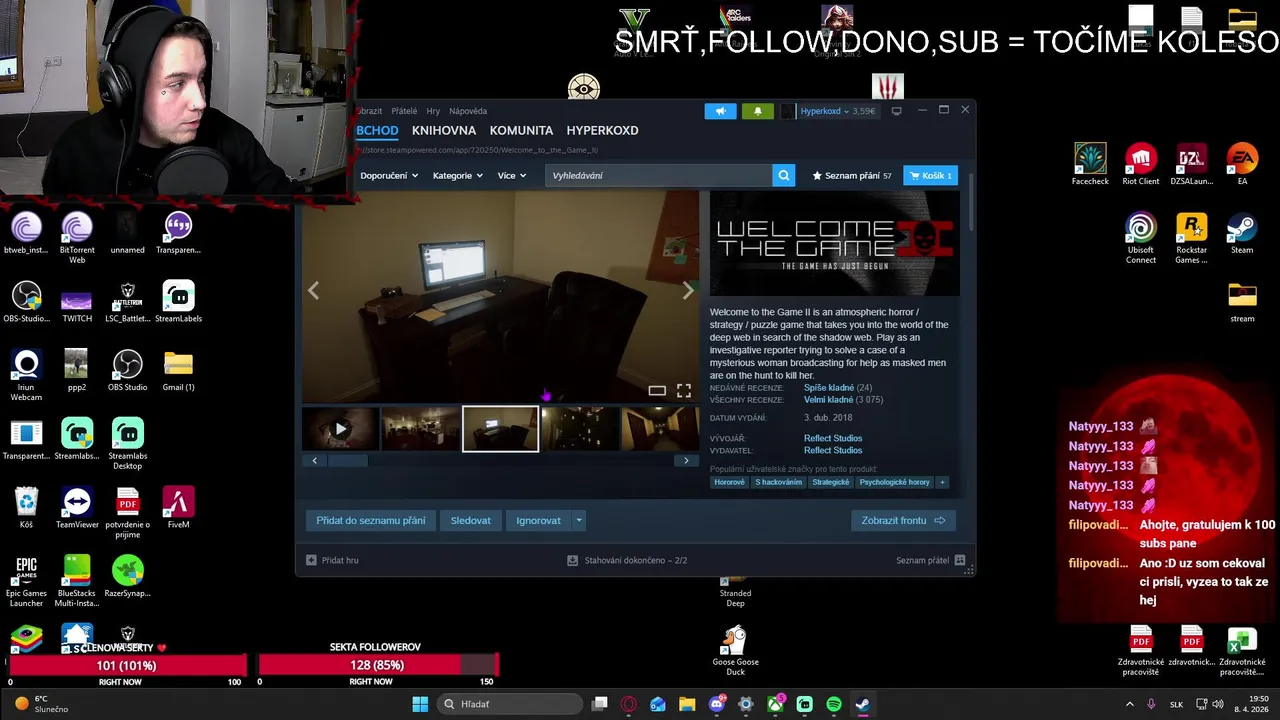The width and height of the screenshot is (1280, 720).
Task: Open the Epic Games Launcher desktop icon
Action: click(26, 582)
